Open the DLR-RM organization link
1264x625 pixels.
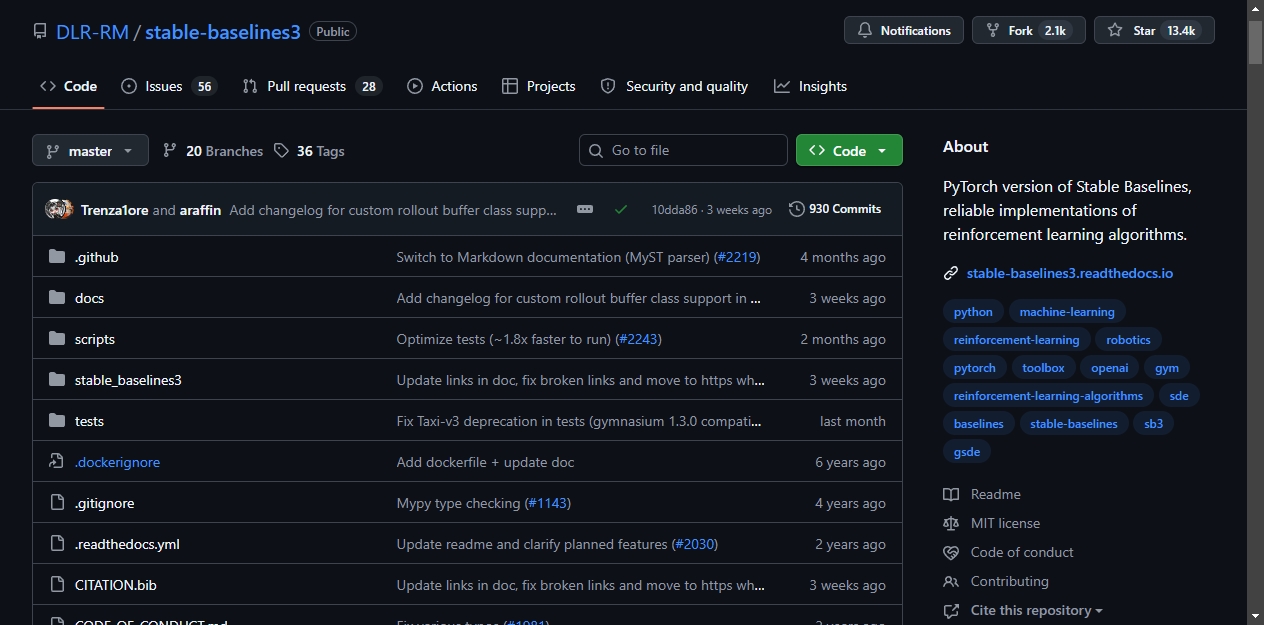point(92,32)
